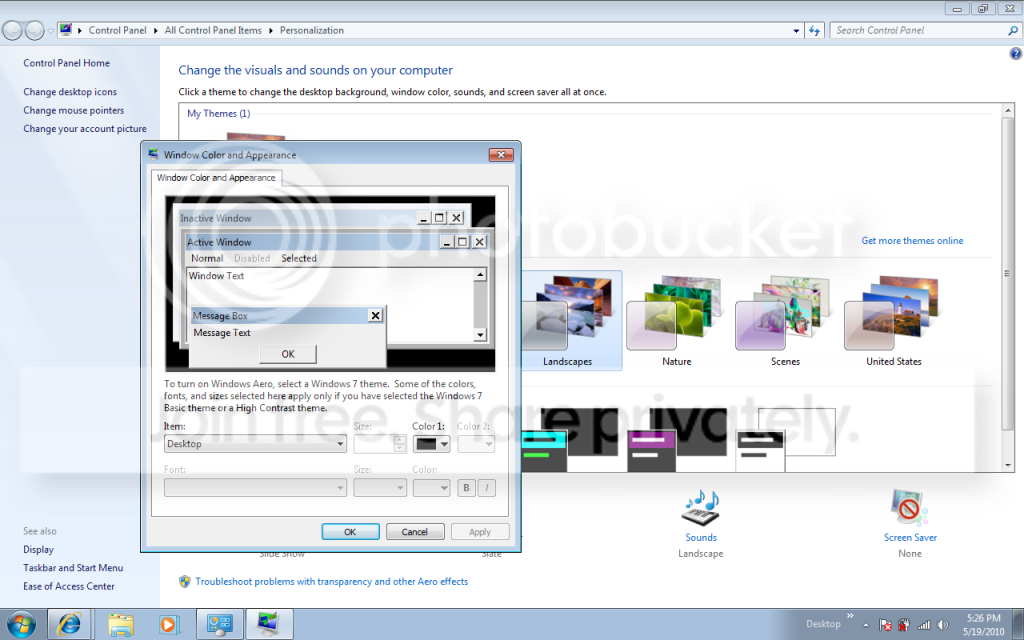Select the Landscapes theme
This screenshot has width=1024, height=640.
point(571,321)
